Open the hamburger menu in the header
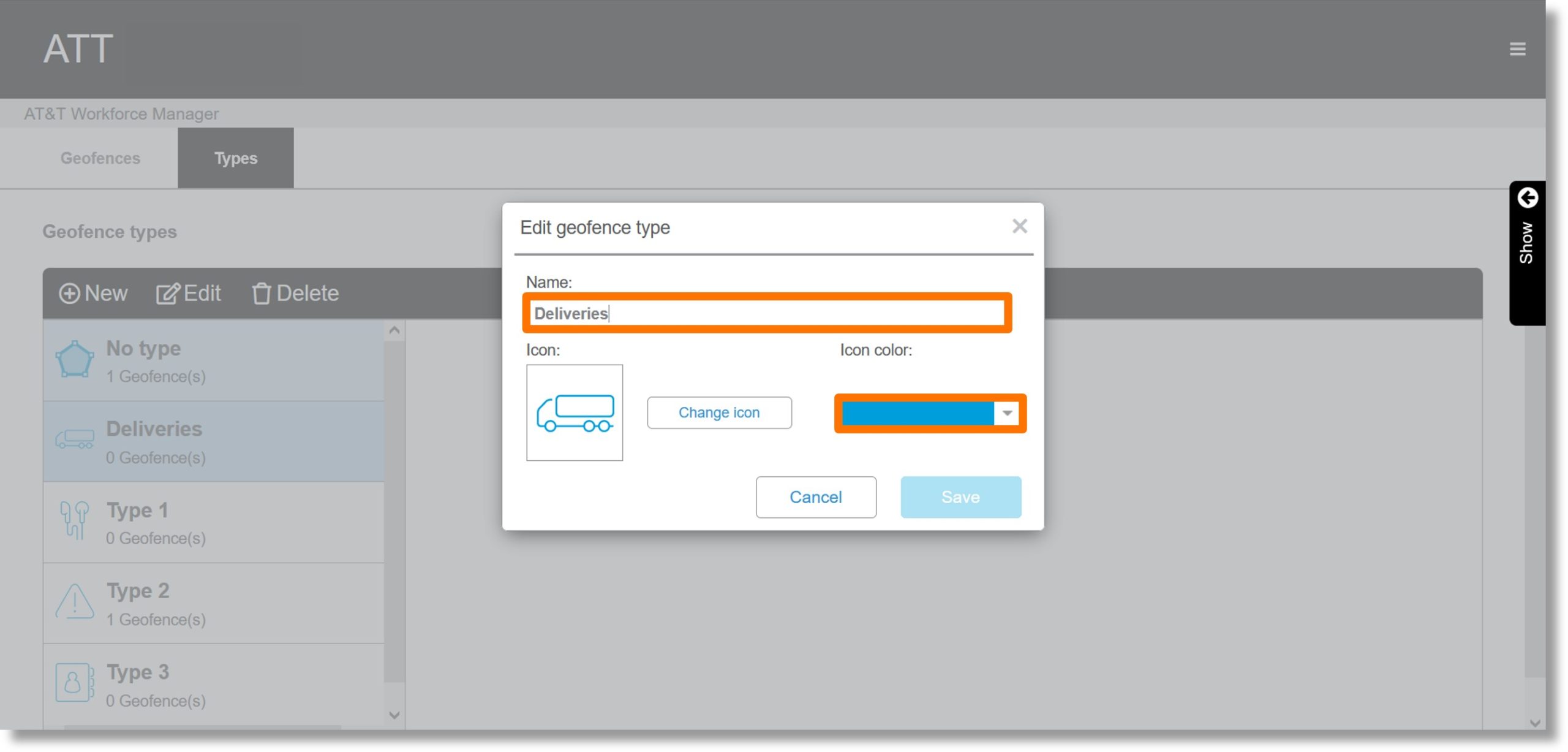 pos(1517,49)
